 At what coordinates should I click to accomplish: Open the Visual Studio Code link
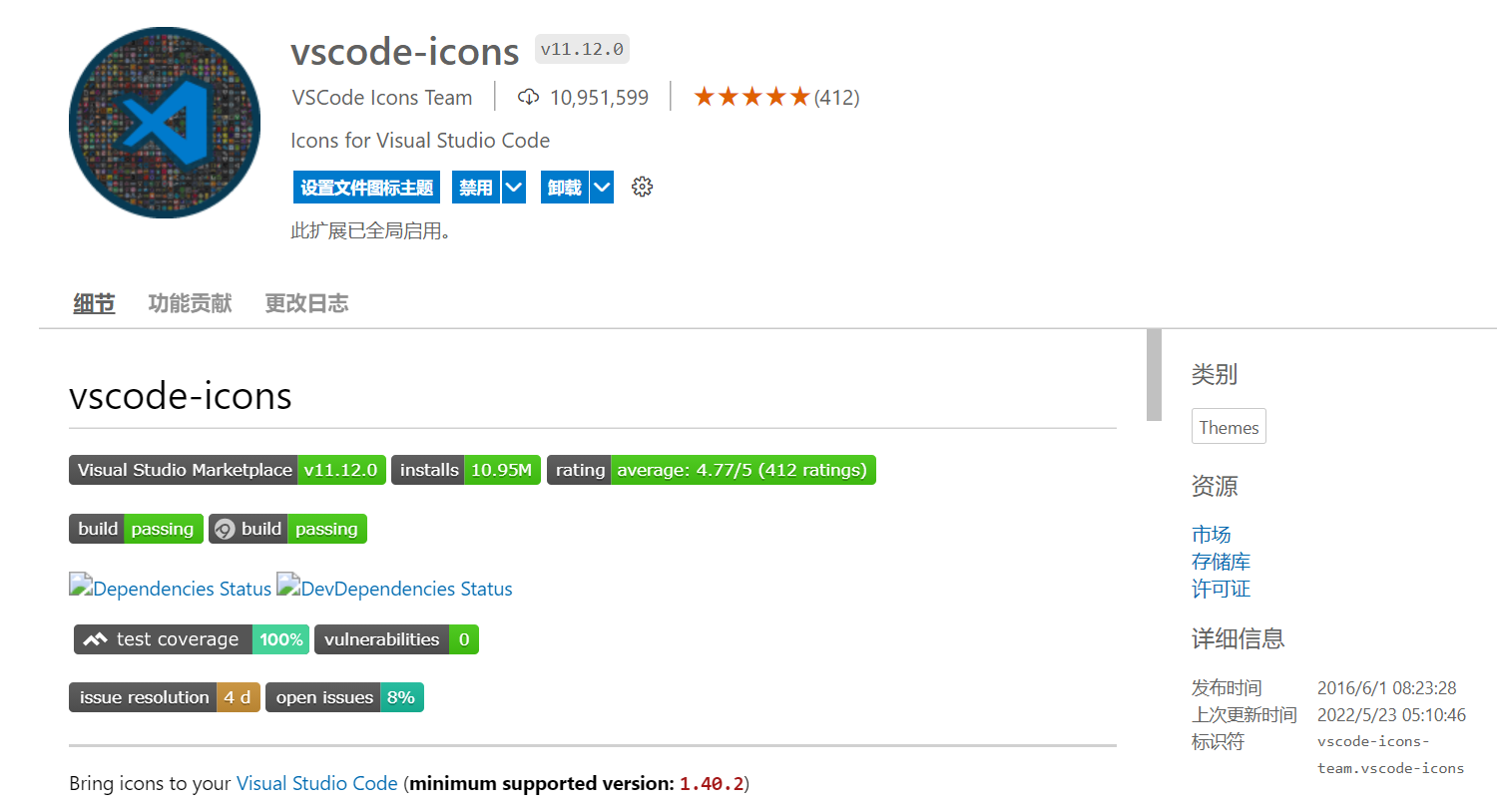pos(316,783)
